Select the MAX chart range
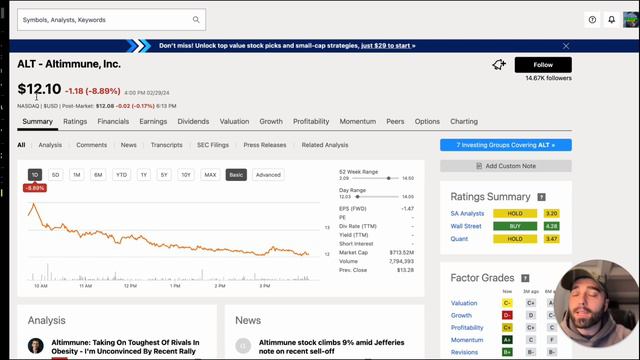Screen dimensions: 640x360 [x=210, y=175]
